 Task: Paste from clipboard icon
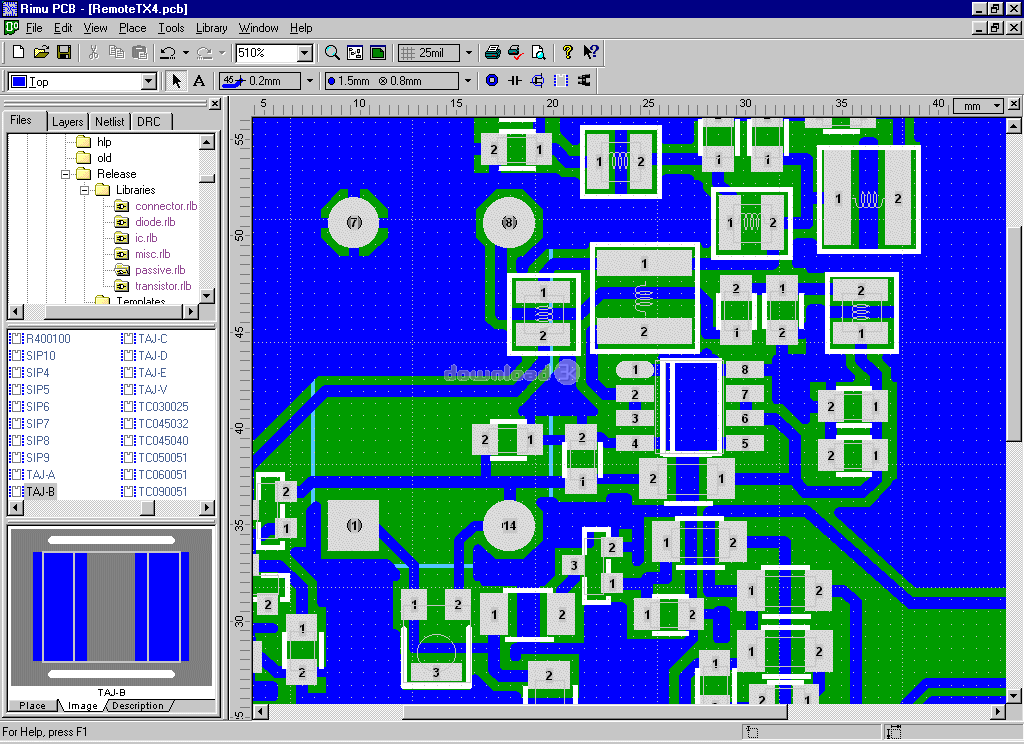[139, 52]
